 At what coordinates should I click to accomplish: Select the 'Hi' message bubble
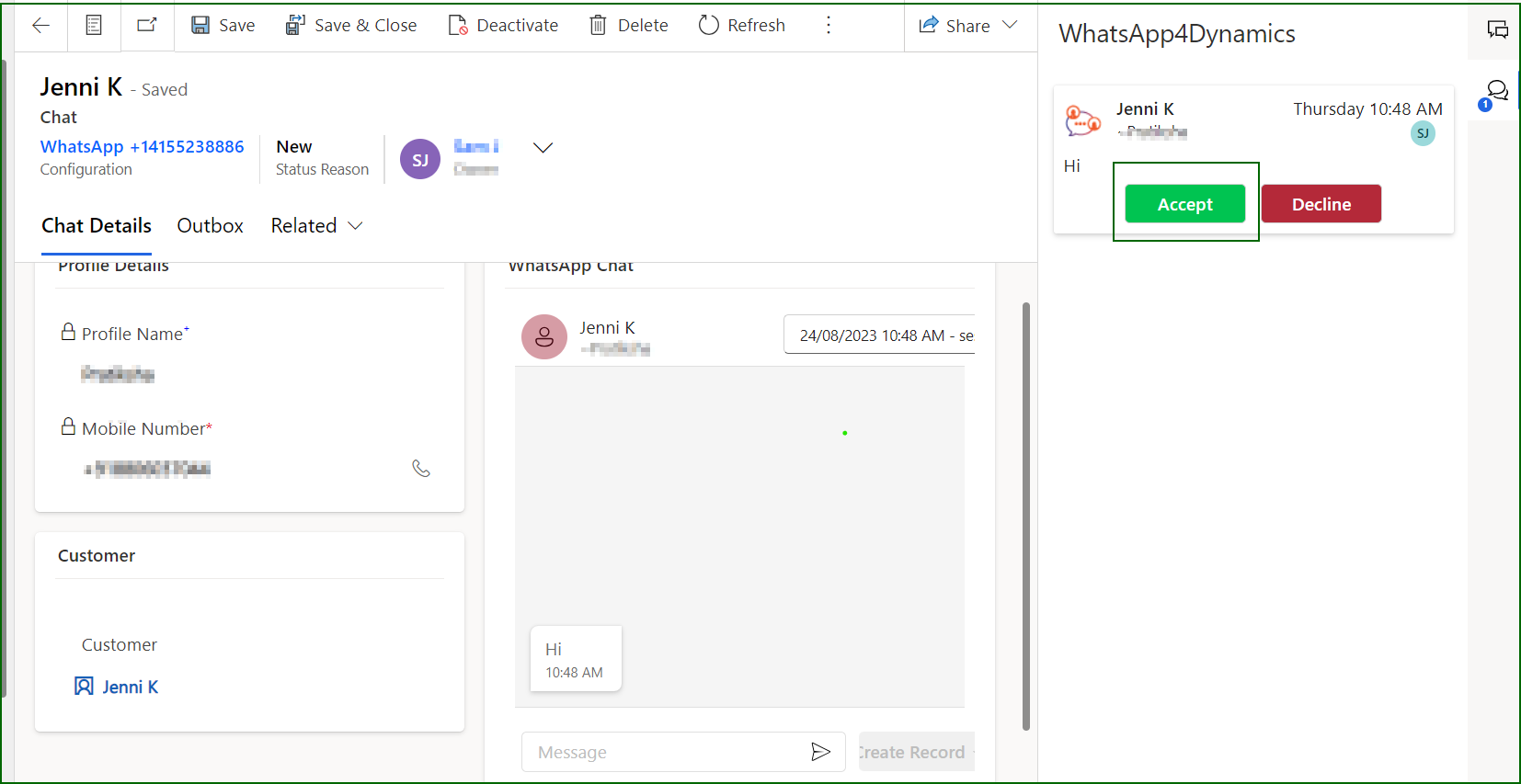(x=576, y=659)
